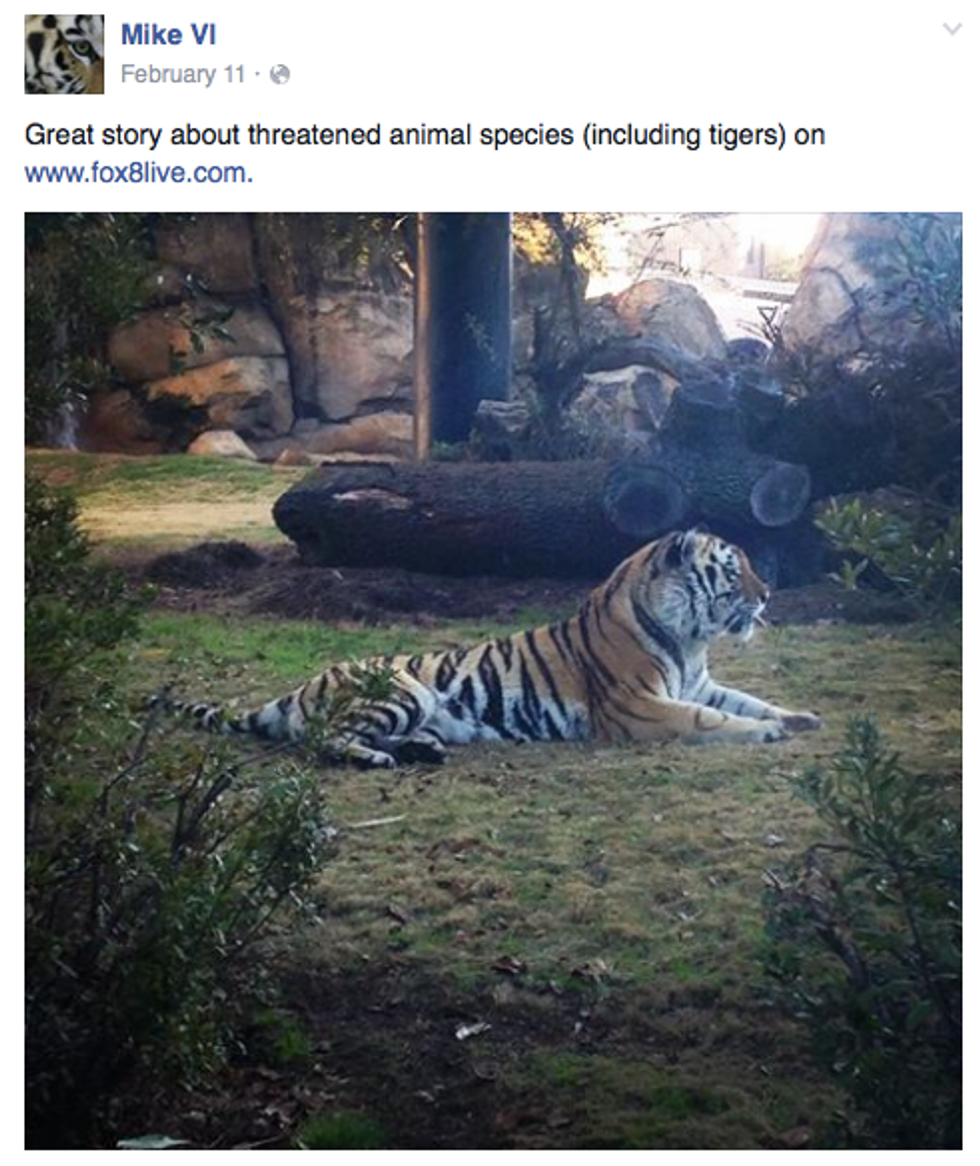Click the grass directly in front of tiger
The image size is (980, 1166).
(x=600, y=800)
